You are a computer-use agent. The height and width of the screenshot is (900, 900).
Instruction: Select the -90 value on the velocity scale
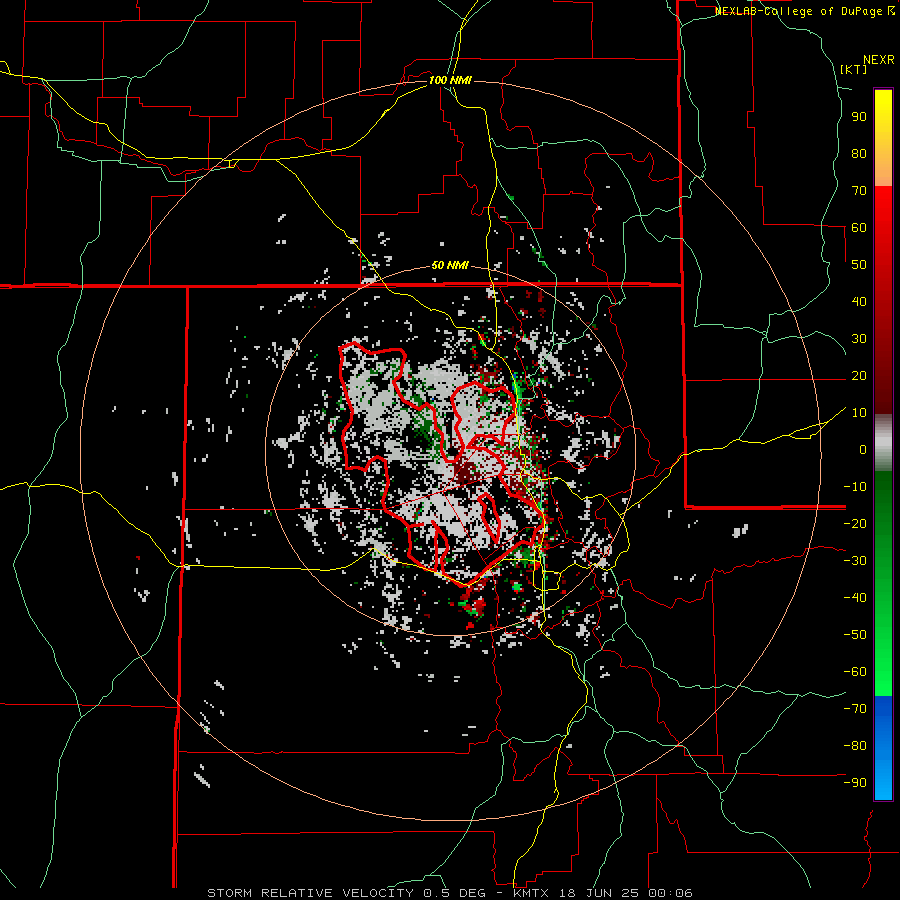855,783
